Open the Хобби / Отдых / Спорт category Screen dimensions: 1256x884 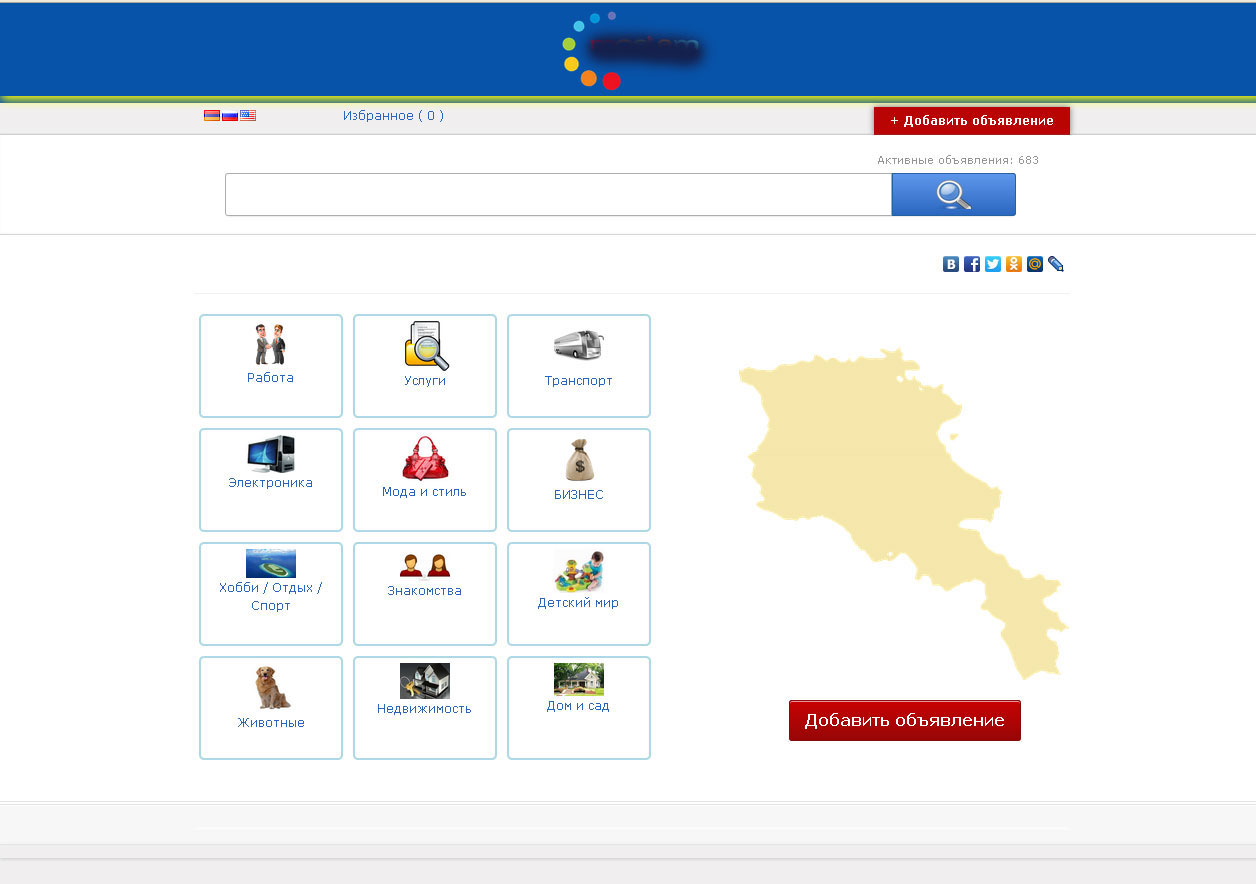pyautogui.click(x=271, y=594)
